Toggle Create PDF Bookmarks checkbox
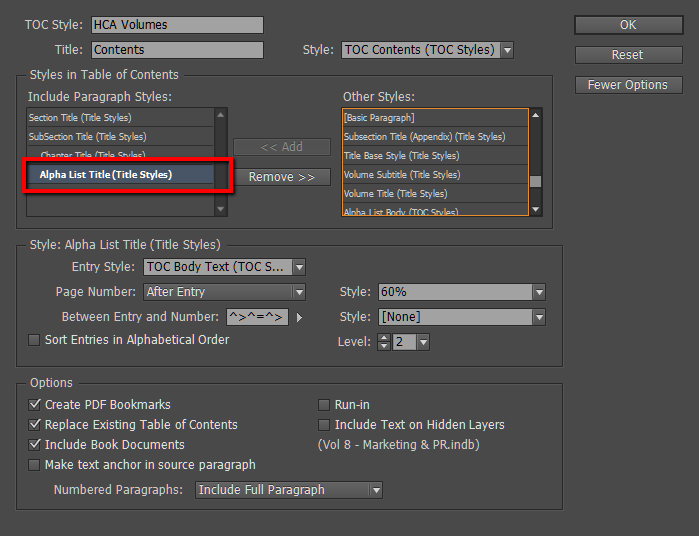Screen dimensions: 699x536 [34, 405]
